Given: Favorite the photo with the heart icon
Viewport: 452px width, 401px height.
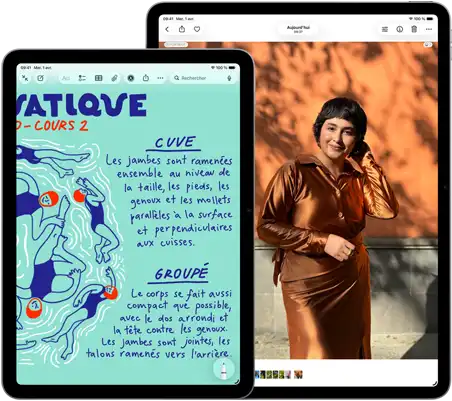Looking at the screenshot, I should tap(197, 29).
